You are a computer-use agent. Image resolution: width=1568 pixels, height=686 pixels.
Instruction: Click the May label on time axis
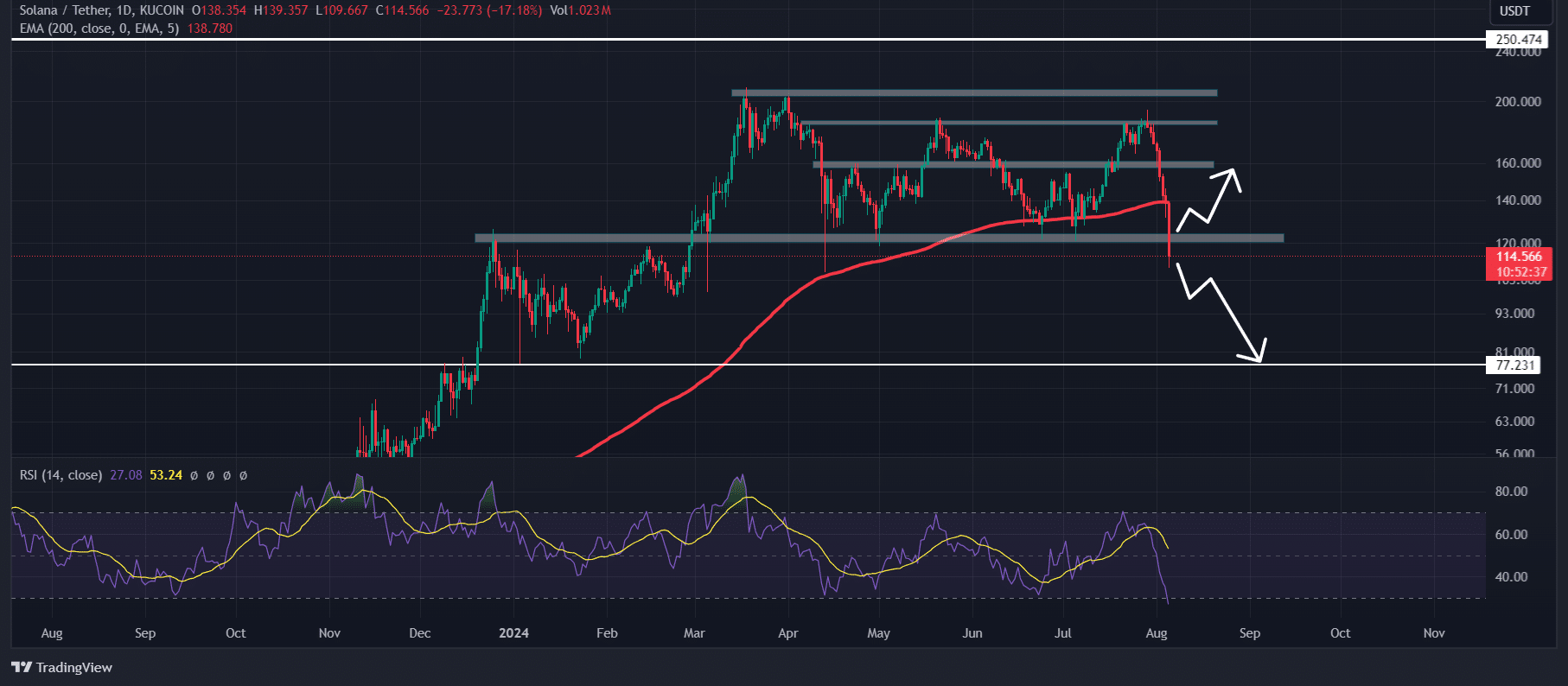[x=878, y=632]
